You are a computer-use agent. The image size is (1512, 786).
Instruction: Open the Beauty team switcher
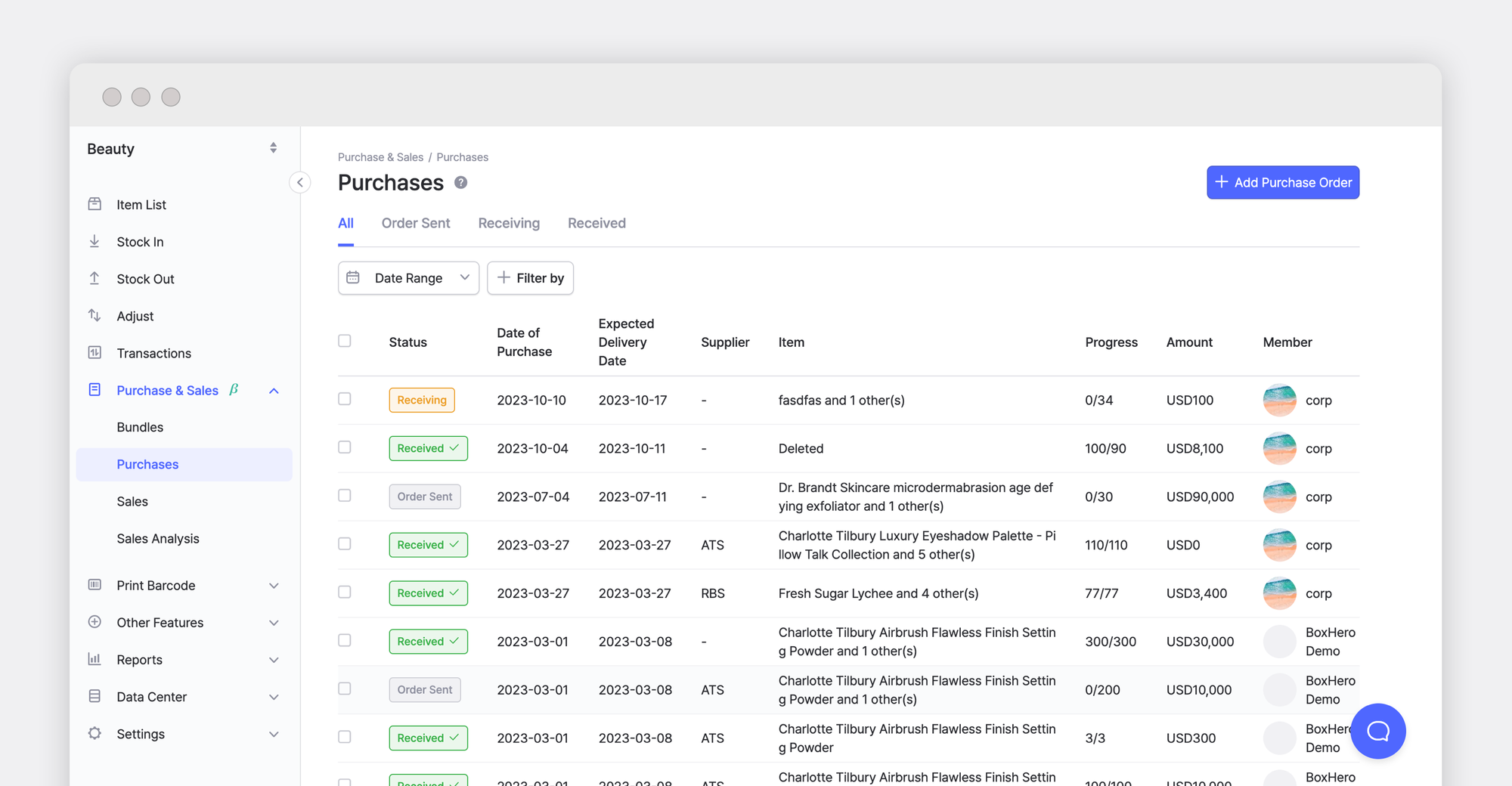(184, 149)
